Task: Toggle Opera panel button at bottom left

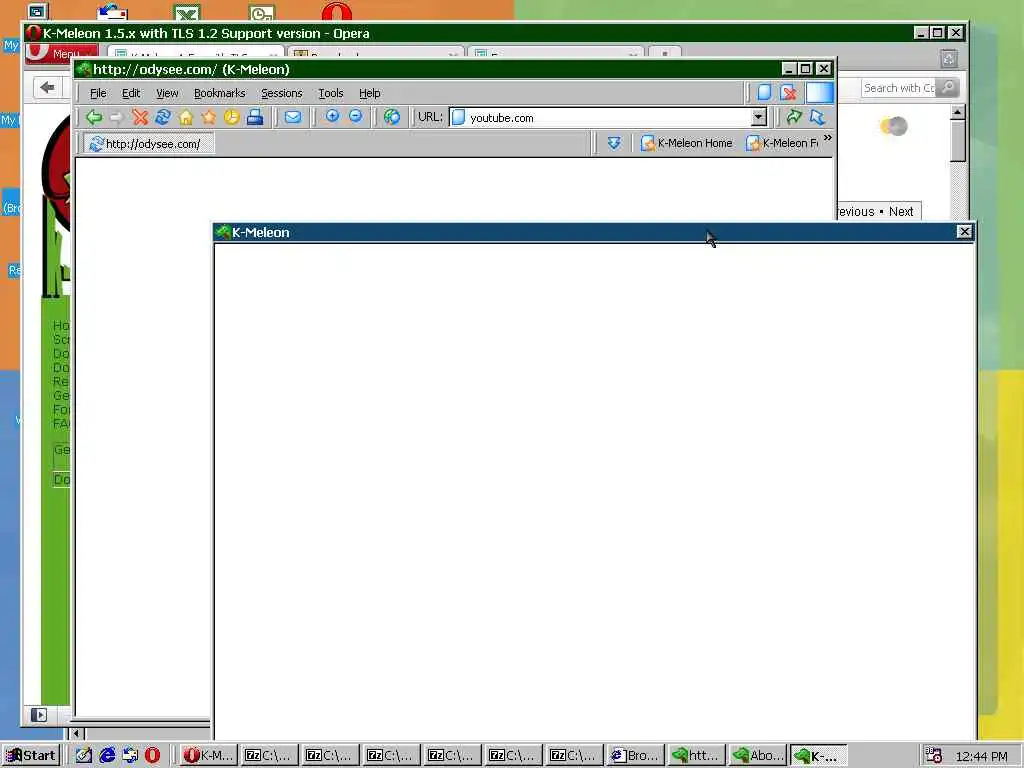Action: (39, 715)
